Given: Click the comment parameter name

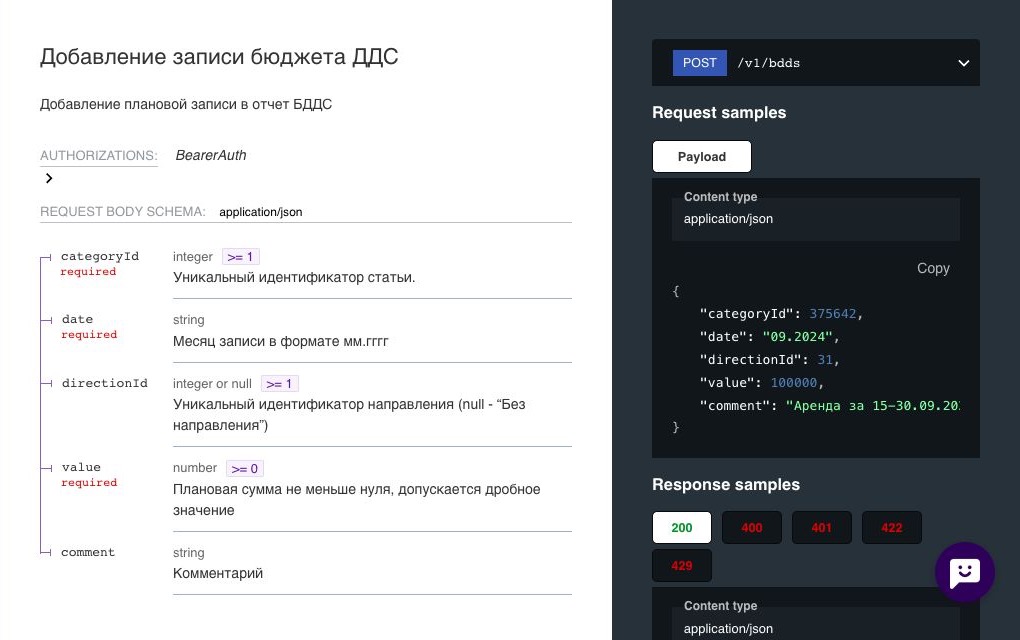Looking at the screenshot, I should [88, 552].
